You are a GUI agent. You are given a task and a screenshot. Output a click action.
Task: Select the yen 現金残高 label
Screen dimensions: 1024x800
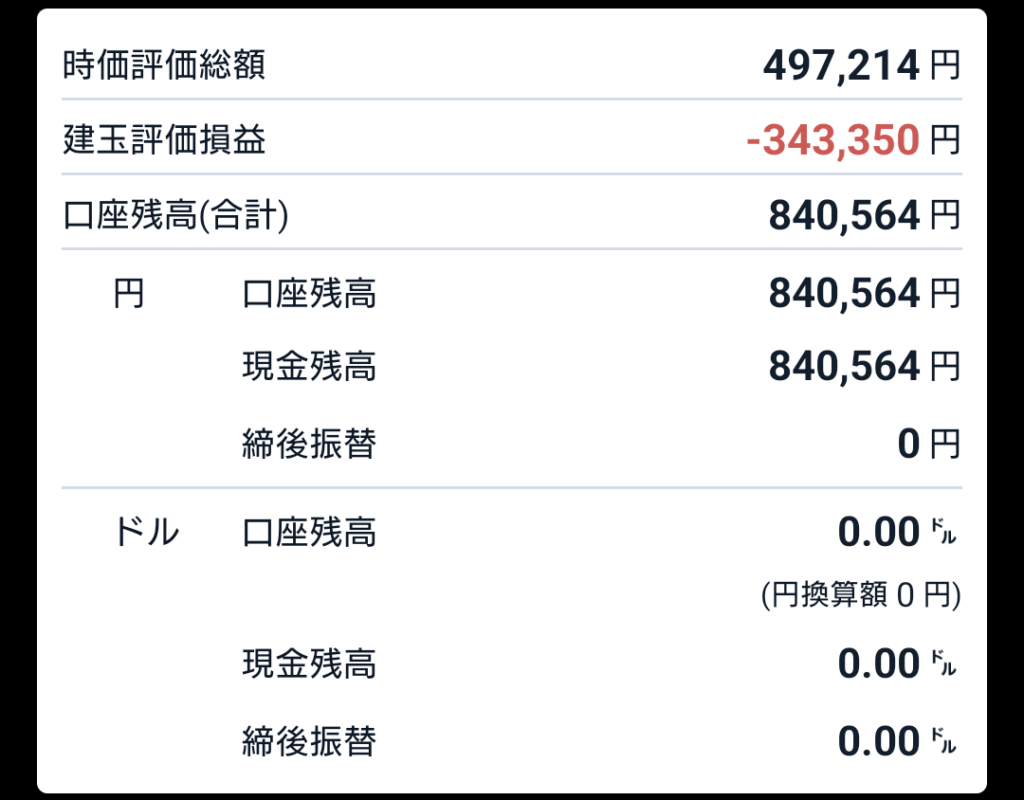309,366
